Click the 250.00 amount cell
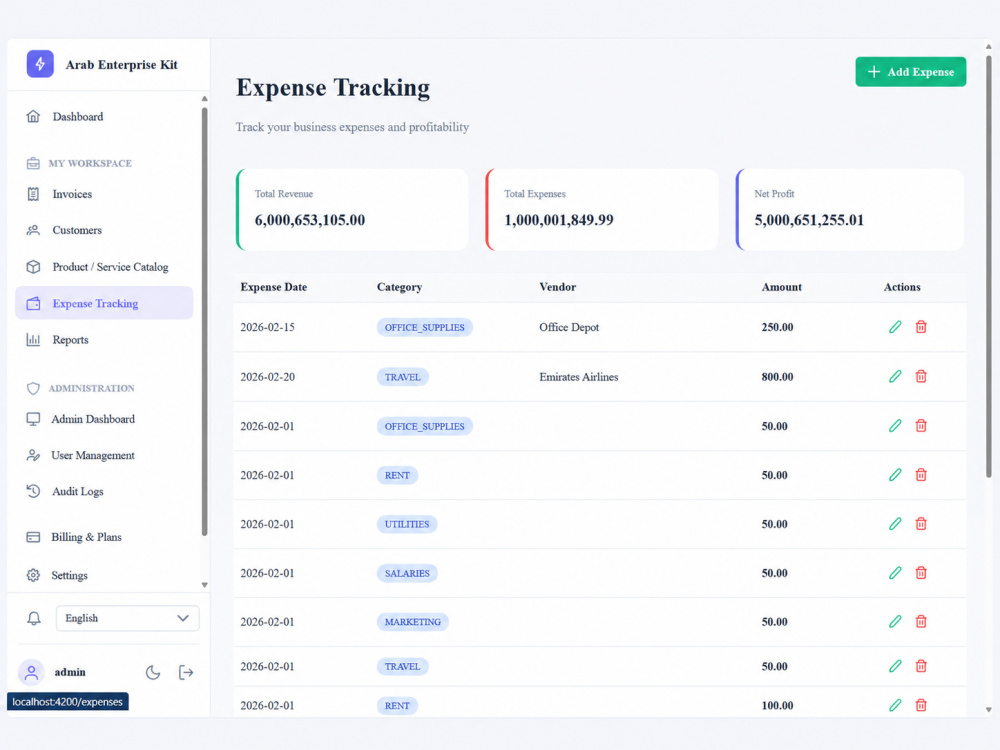The image size is (1000, 750). tap(777, 327)
